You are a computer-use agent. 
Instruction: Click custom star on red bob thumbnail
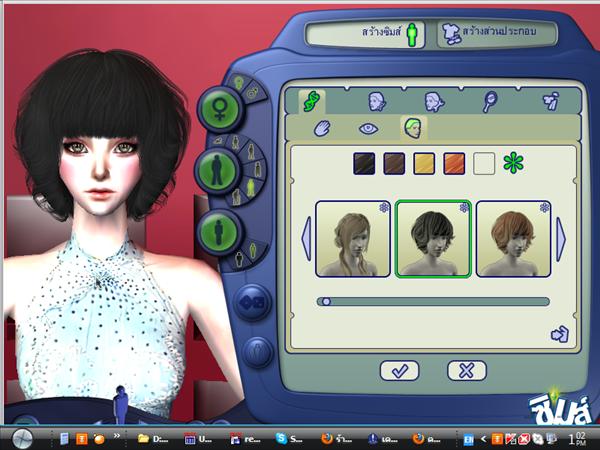click(545, 207)
